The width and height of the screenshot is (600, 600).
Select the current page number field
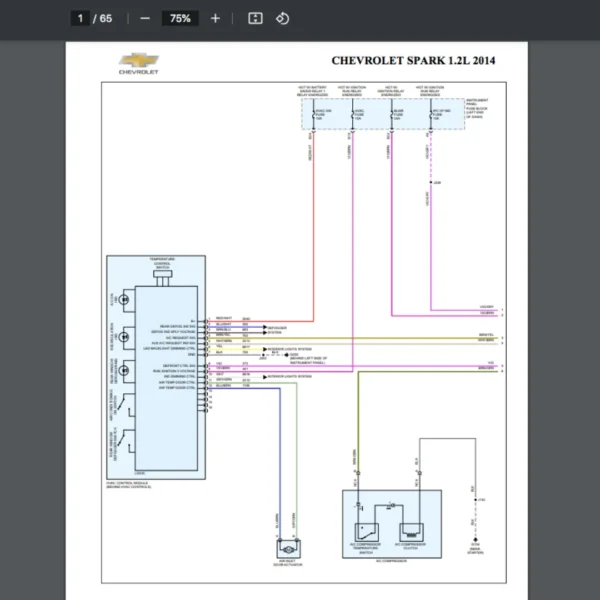[80, 18]
